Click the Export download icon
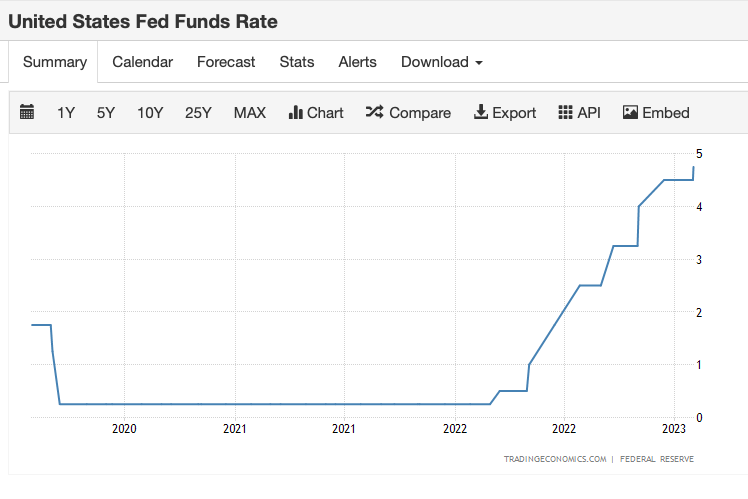The image size is (748, 499). coord(480,113)
